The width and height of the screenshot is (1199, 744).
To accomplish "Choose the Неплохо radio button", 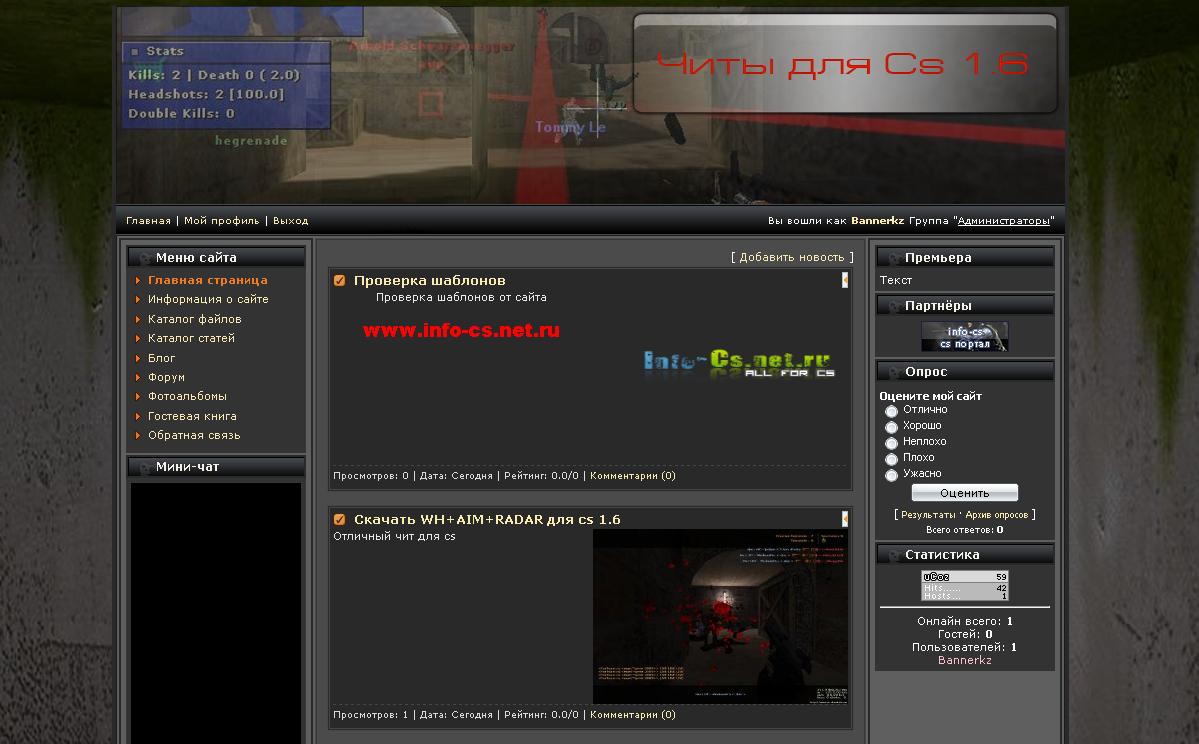I will pyautogui.click(x=891, y=443).
